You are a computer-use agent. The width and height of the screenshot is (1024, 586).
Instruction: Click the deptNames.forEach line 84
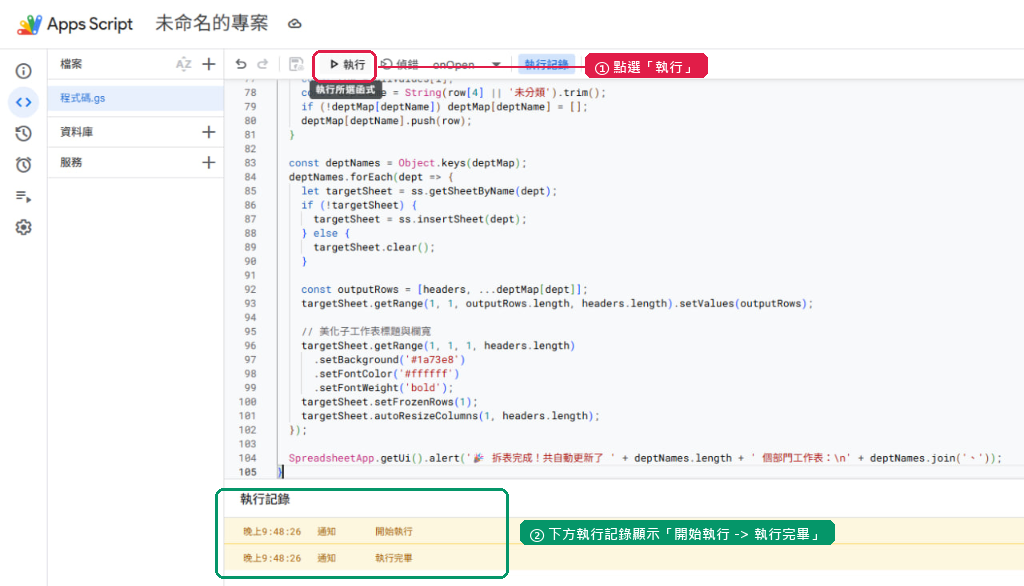tap(371, 177)
